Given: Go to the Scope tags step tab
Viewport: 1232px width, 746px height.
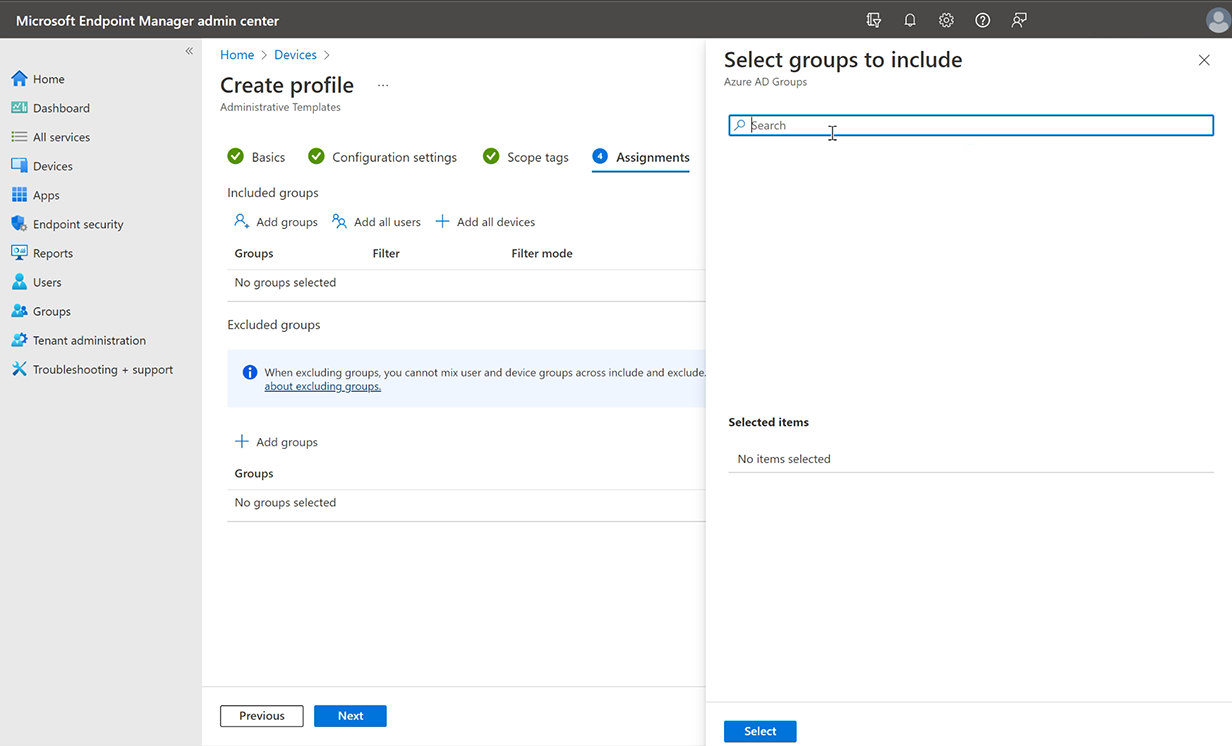Looking at the screenshot, I should tap(526, 157).
